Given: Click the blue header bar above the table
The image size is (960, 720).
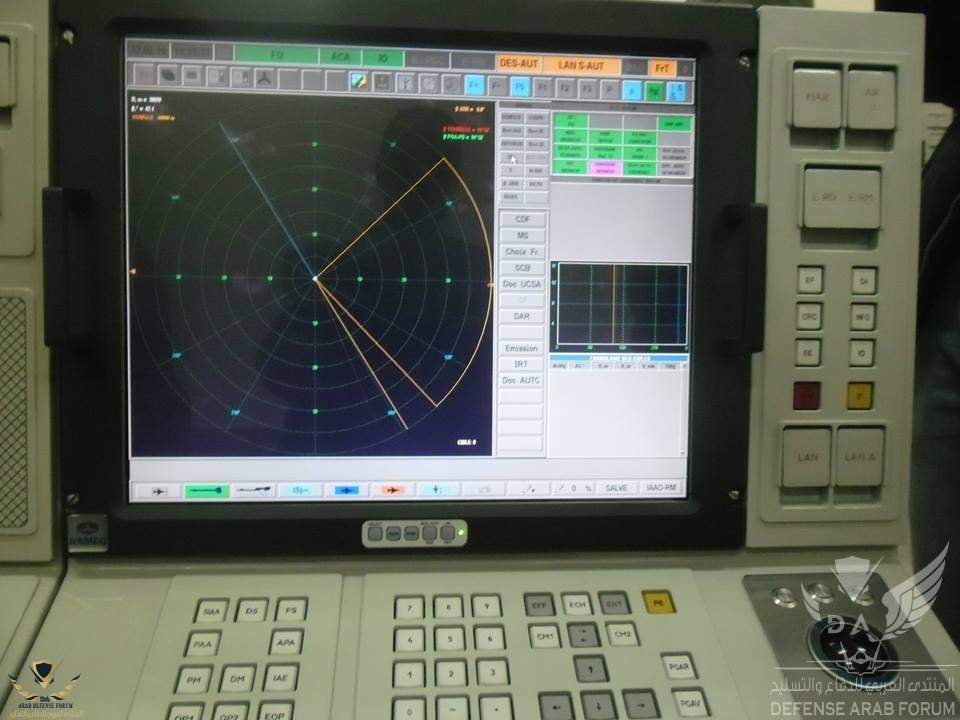Looking at the screenshot, I should [619, 358].
